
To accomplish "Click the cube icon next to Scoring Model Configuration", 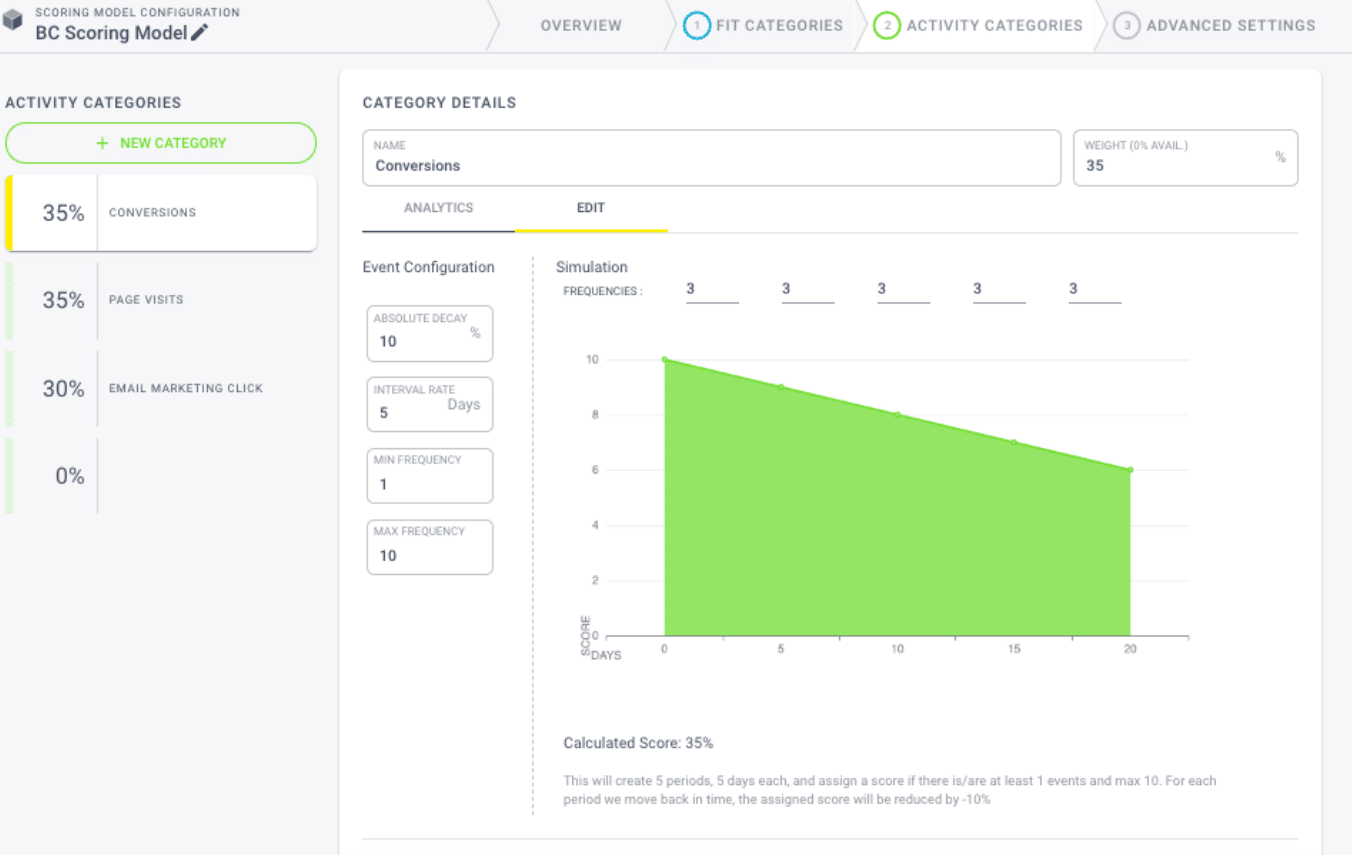I will pos(13,21).
